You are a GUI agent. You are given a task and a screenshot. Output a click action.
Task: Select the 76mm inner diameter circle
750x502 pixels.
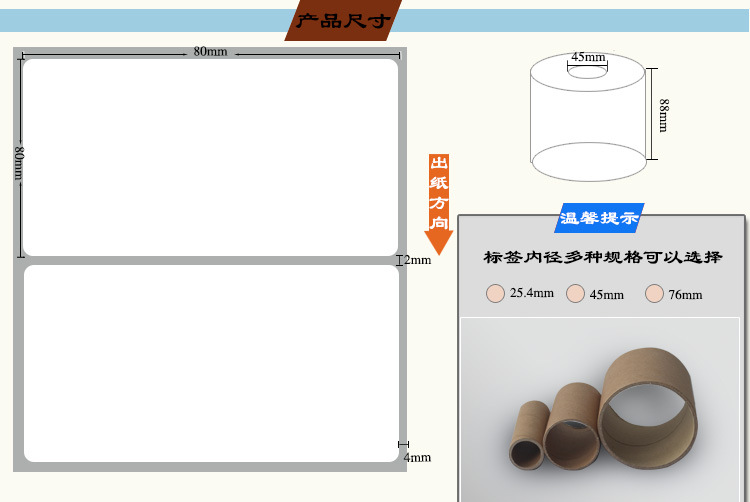click(x=655, y=293)
